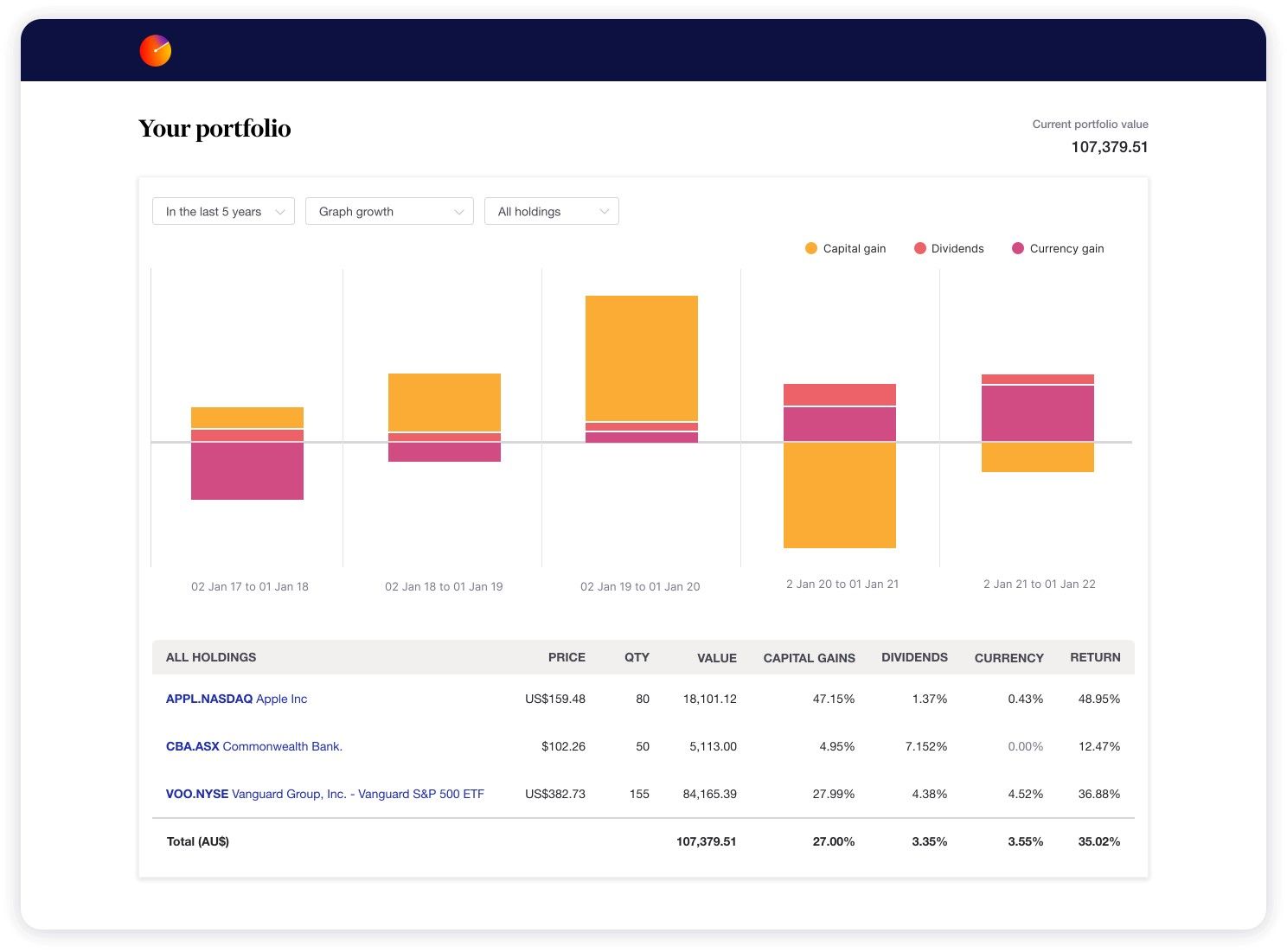The width and height of the screenshot is (1287, 952).
Task: Click the Capital gain legend dot
Action: [x=810, y=248]
